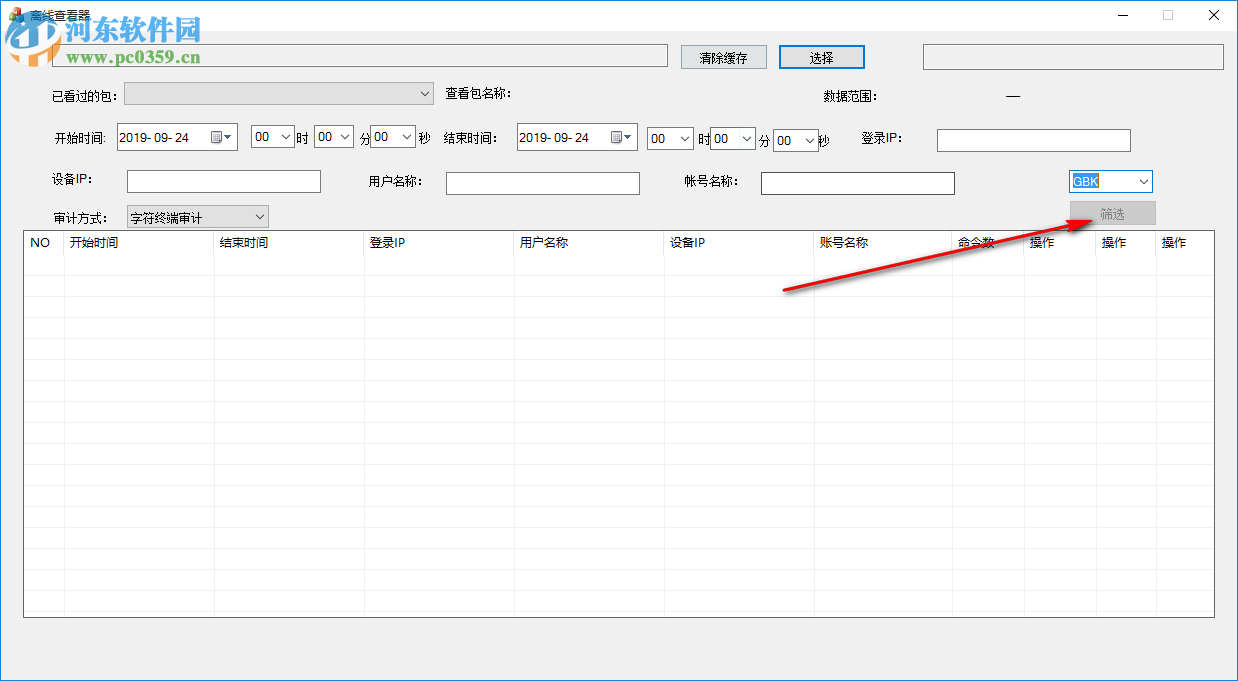Image resolution: width=1238 pixels, height=681 pixels.
Task: Minimize the 离线查看器 window
Action: (1122, 15)
